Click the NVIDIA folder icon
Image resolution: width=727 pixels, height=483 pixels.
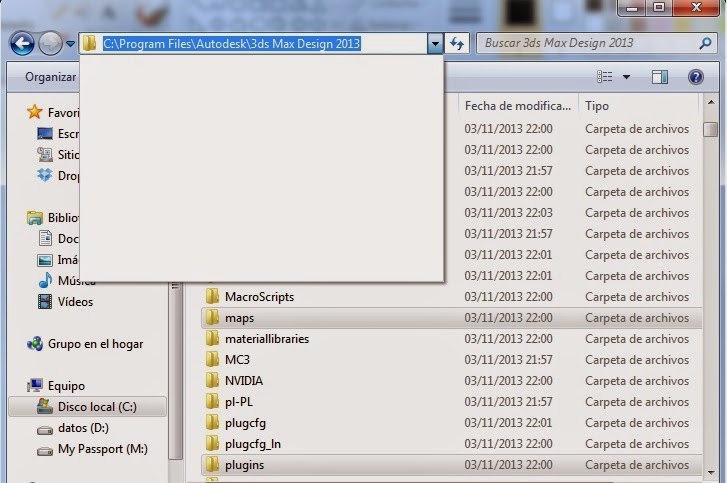coord(212,380)
